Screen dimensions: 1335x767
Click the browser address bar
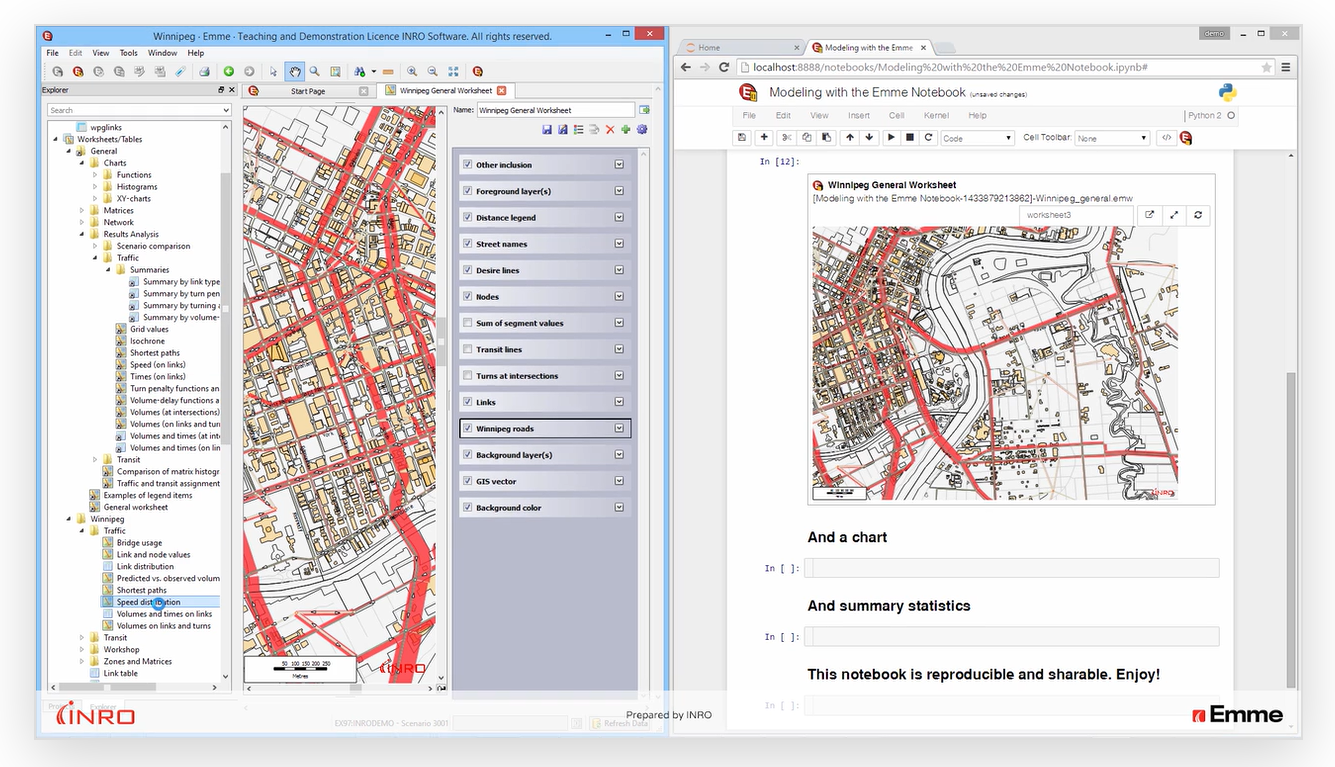pyautogui.click(x=1006, y=67)
